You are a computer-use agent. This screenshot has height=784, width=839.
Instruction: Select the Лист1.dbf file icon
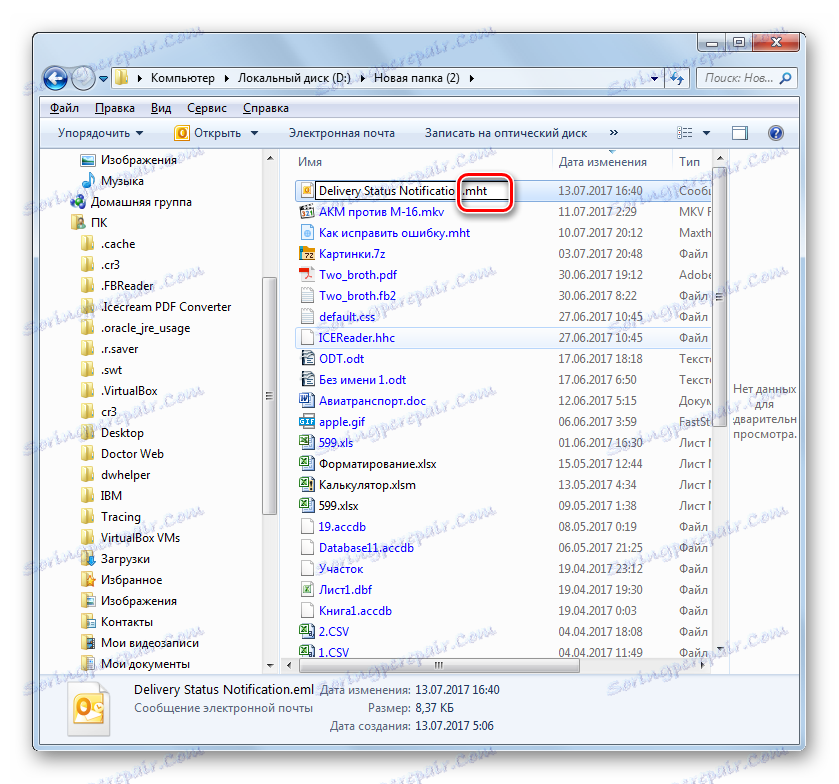click(x=307, y=589)
